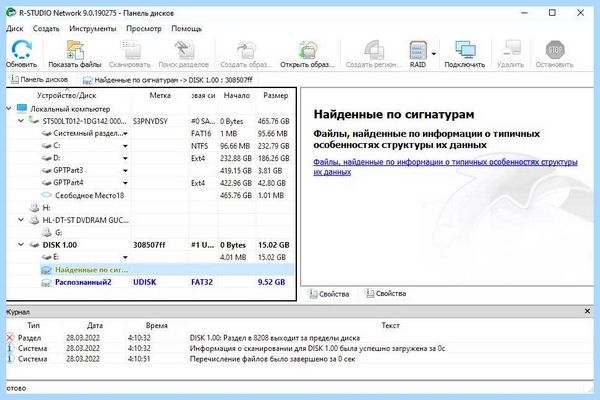Switch to the Панель дисков tab

[x=39, y=80]
